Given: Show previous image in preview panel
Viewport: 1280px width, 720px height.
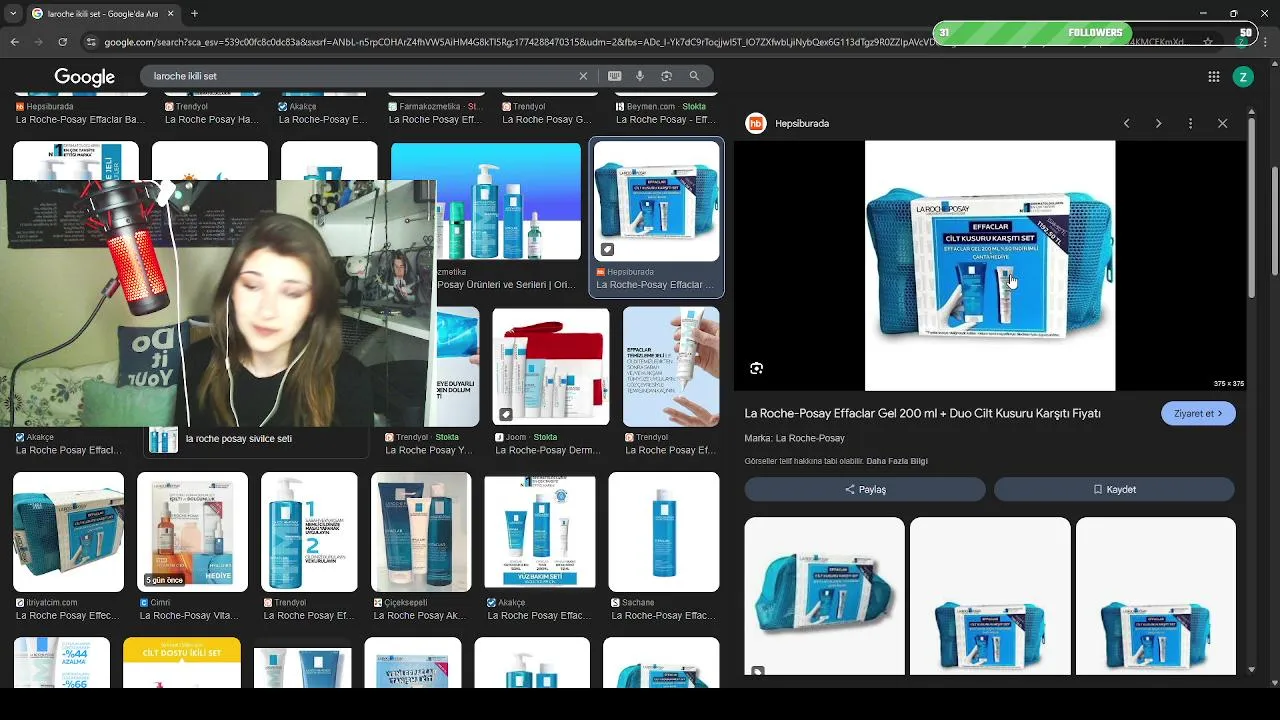Looking at the screenshot, I should coord(1126,123).
